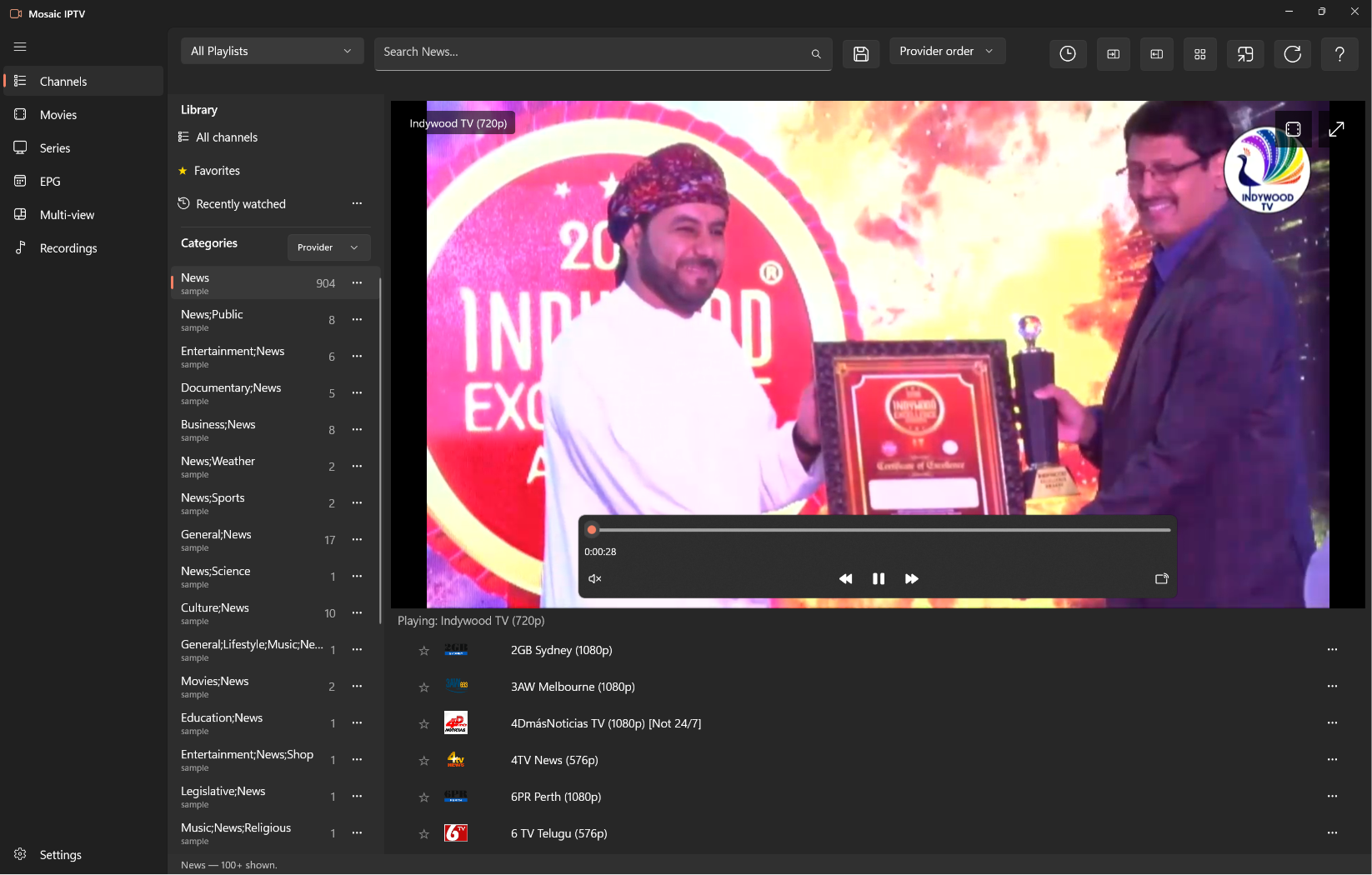
Task: Click the save search icon button
Action: (x=861, y=54)
